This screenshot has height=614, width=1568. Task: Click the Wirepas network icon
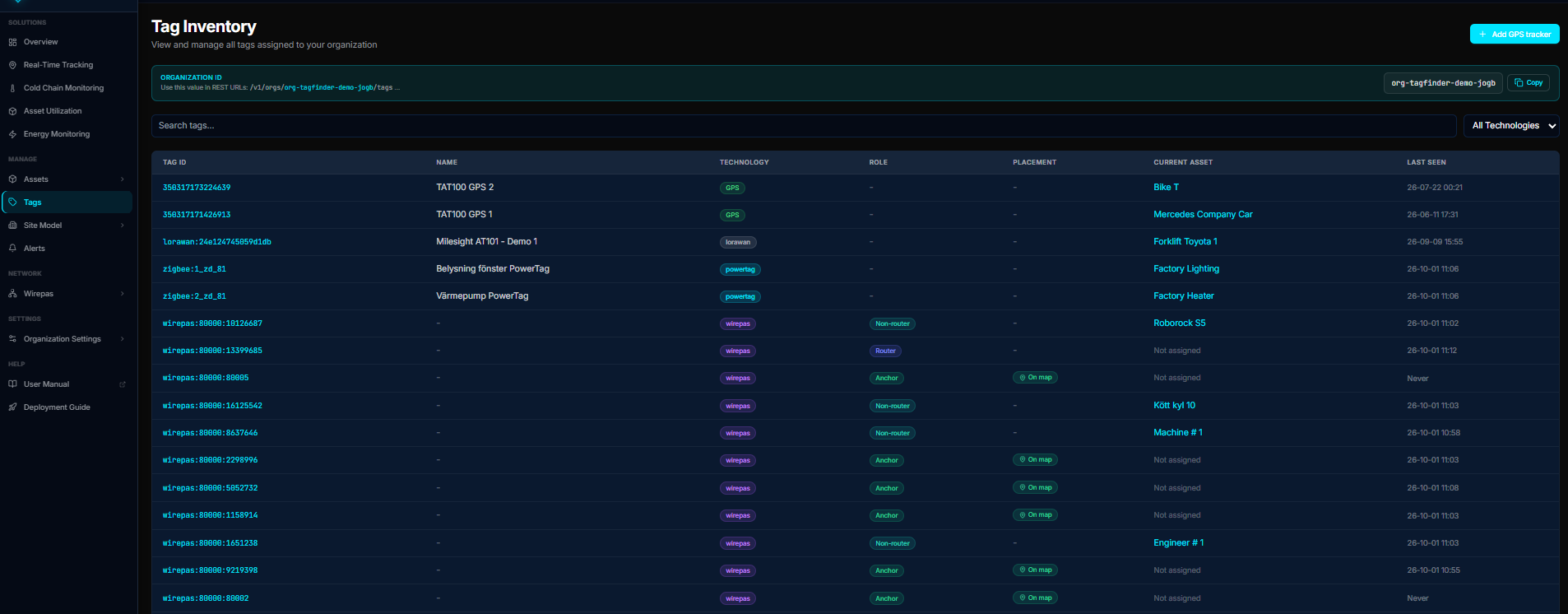coord(12,294)
